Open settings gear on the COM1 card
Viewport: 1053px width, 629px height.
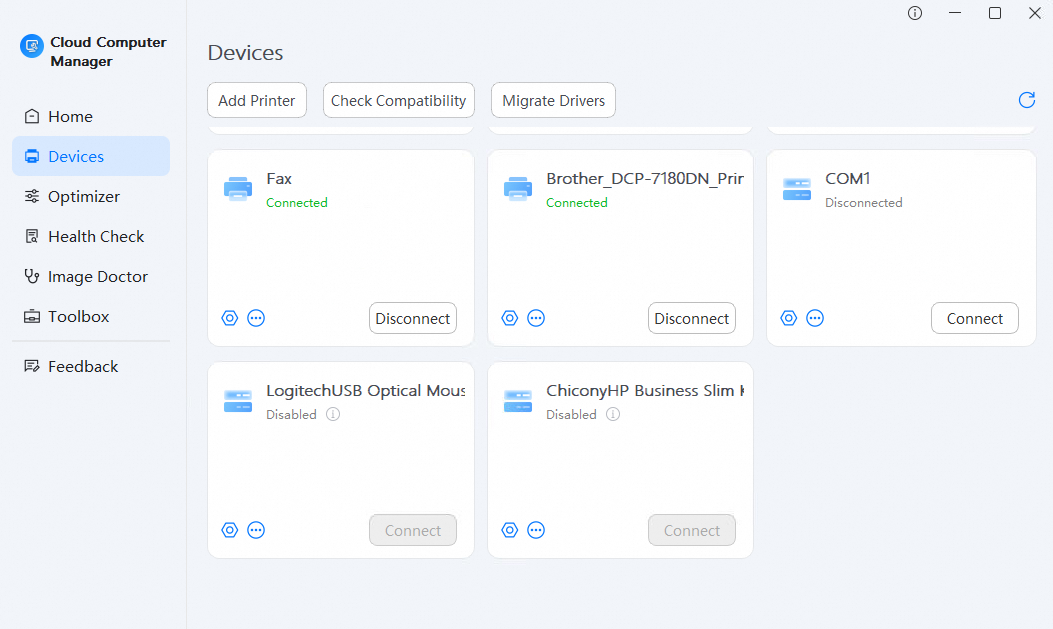point(788,318)
